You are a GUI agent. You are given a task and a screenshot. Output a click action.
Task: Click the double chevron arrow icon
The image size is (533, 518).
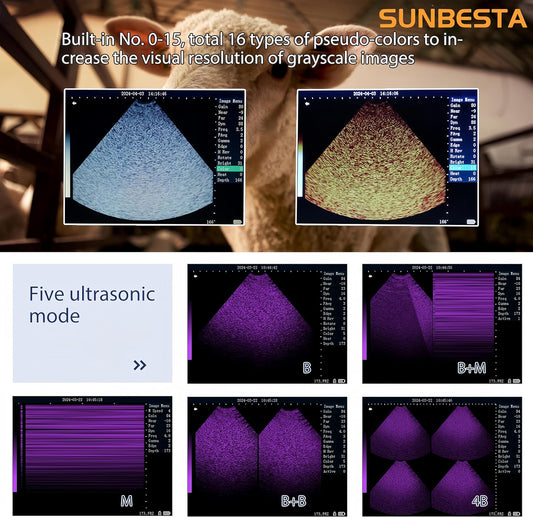(140, 365)
